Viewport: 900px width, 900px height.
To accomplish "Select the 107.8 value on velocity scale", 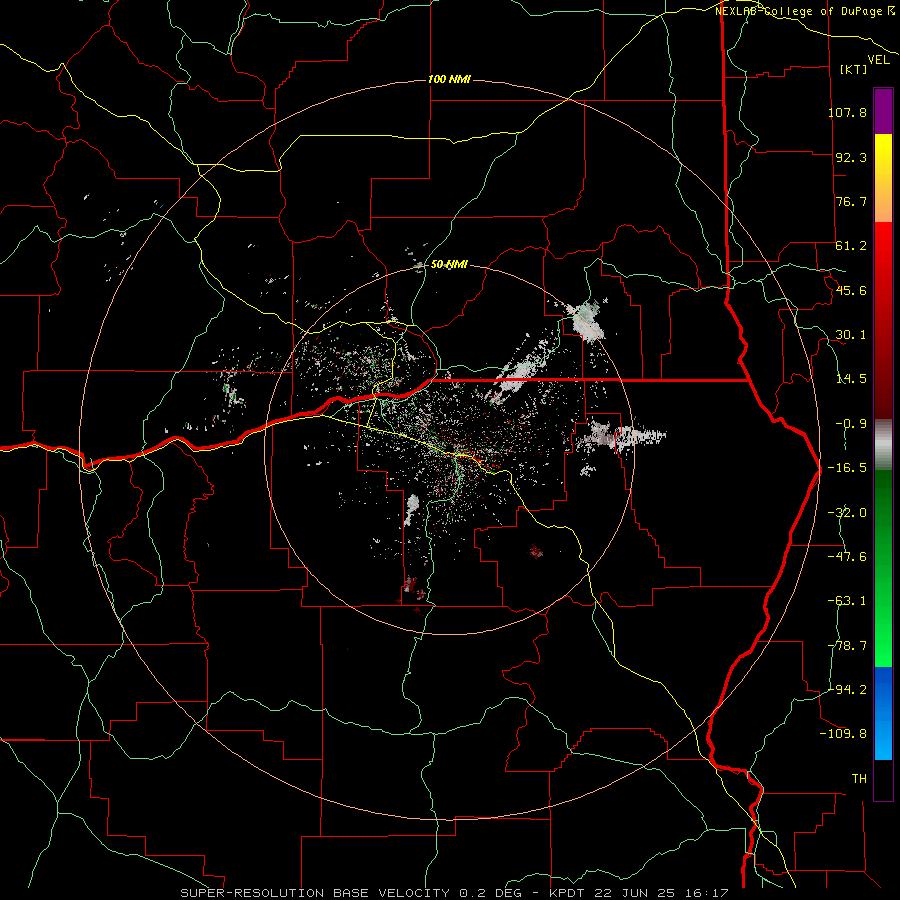I will point(847,112).
